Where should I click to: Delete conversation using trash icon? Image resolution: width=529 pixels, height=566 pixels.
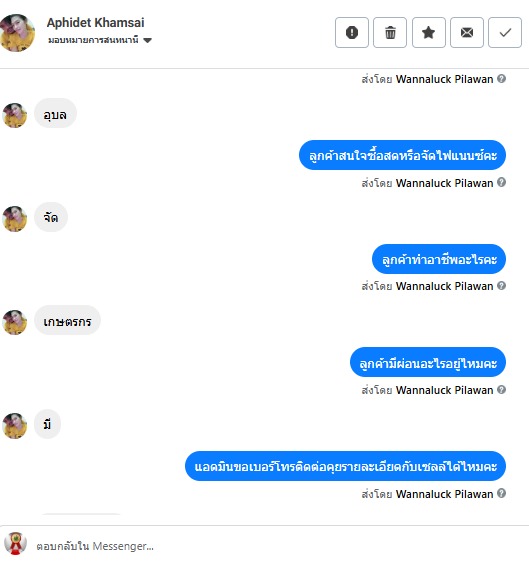click(x=390, y=32)
